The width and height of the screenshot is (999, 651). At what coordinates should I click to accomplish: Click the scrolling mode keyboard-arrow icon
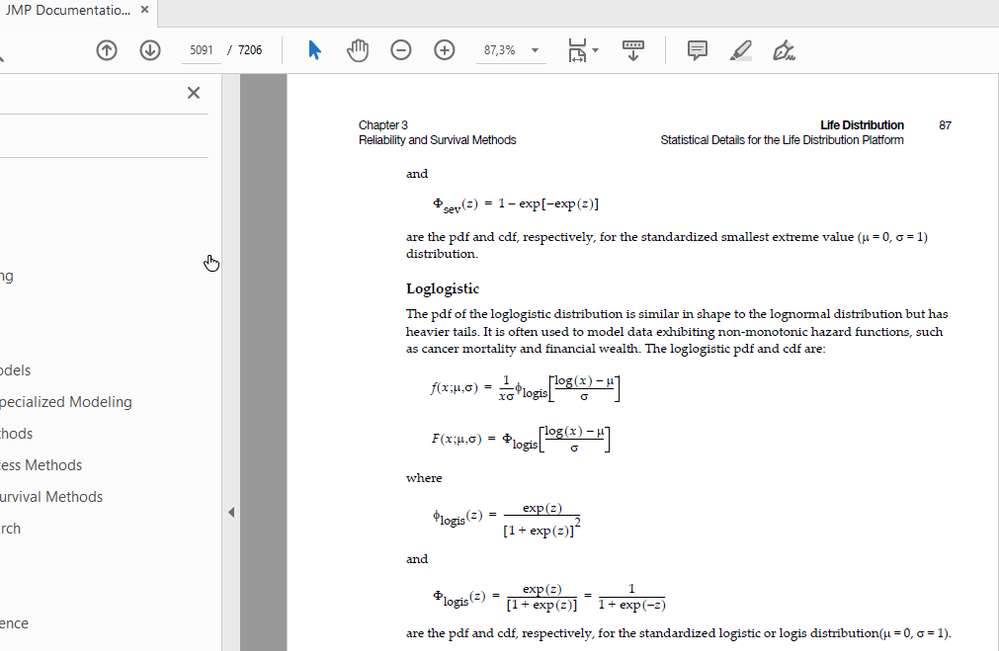[633, 50]
